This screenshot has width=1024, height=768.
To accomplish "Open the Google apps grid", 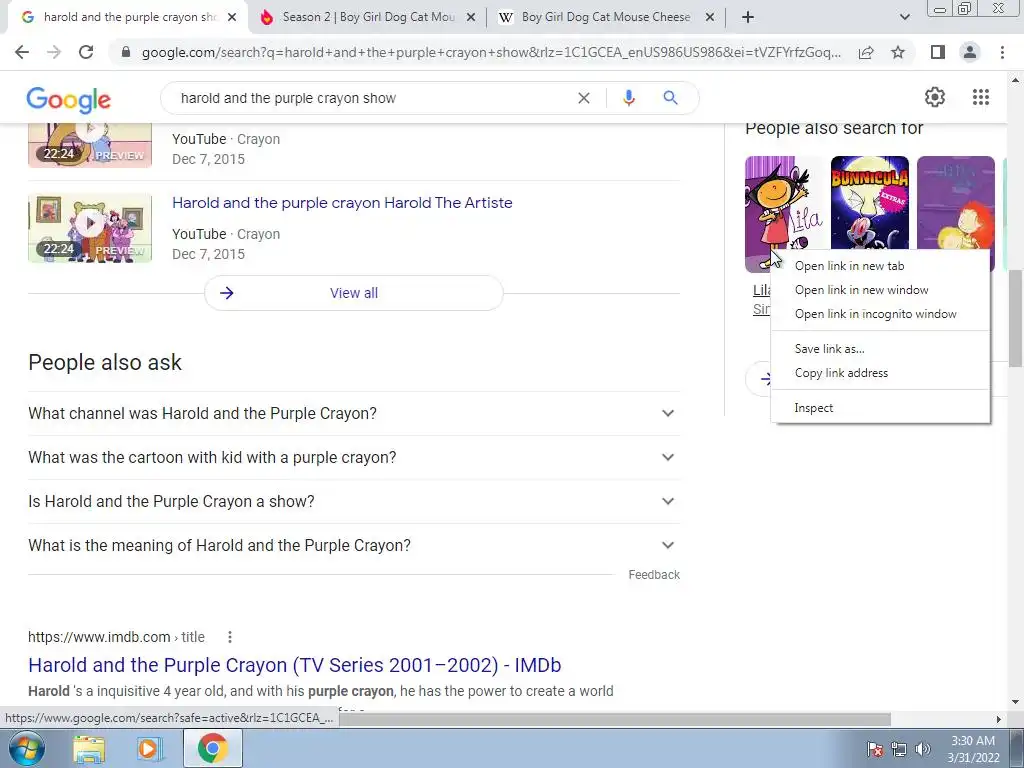I will tap(980, 97).
